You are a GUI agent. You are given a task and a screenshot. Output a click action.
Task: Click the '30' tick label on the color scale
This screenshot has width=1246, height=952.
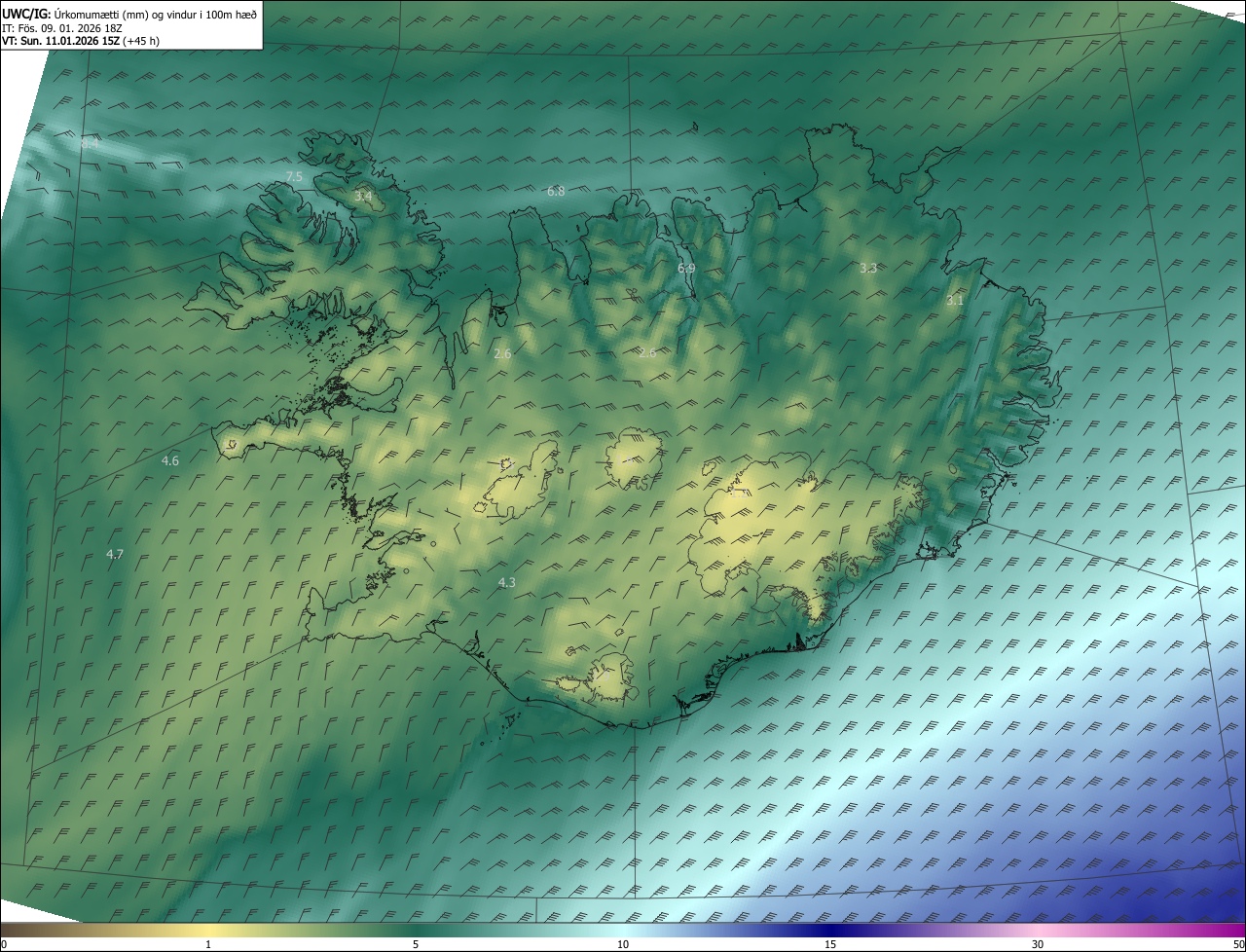tap(1038, 944)
